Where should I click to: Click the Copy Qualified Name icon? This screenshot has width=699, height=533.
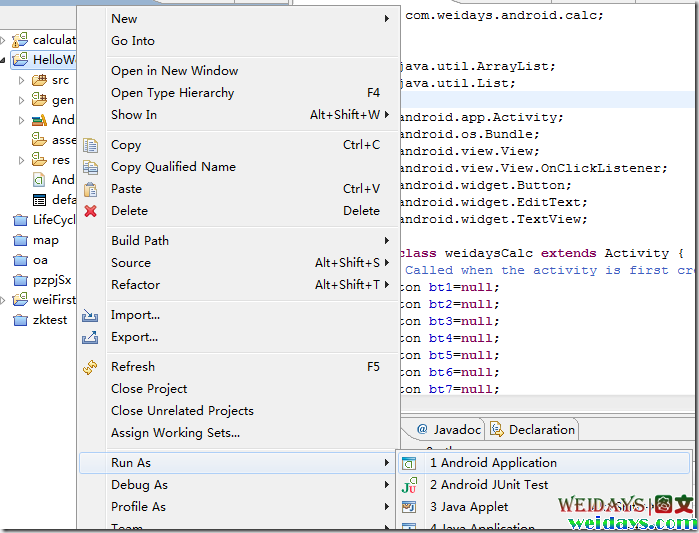coord(91,167)
